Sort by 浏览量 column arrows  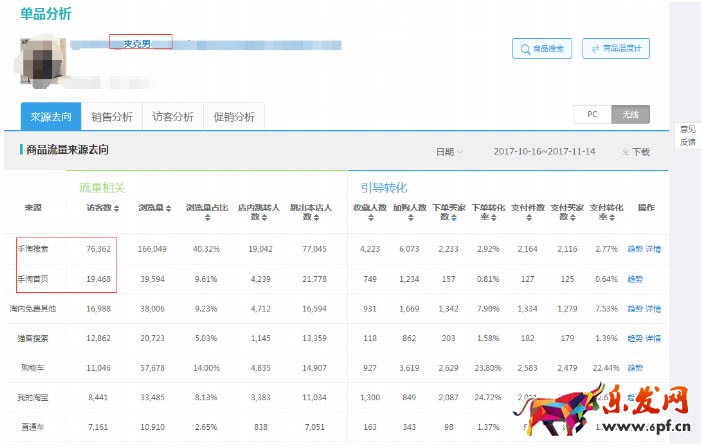pos(168,208)
